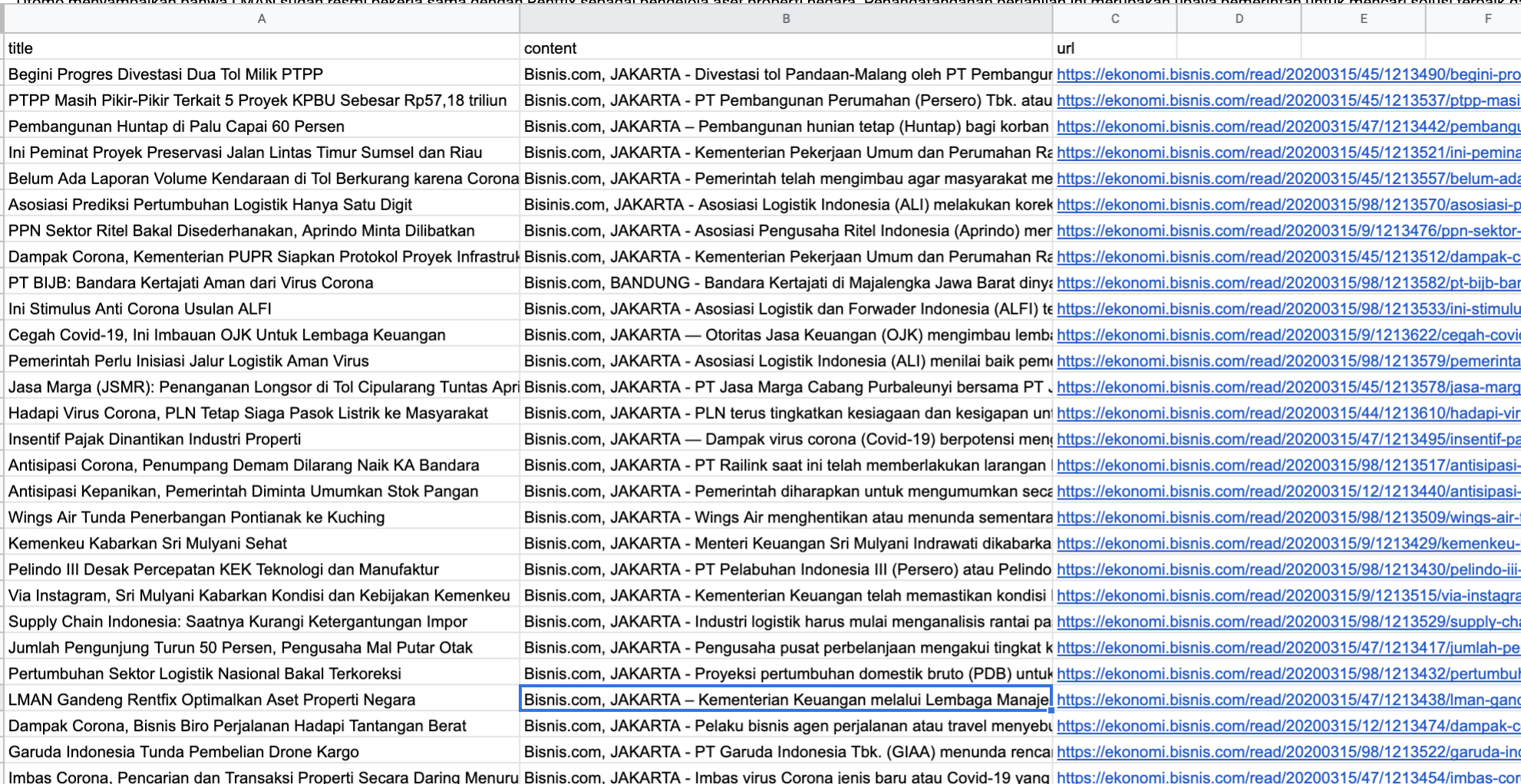Click the 'title' header cell

click(262, 48)
